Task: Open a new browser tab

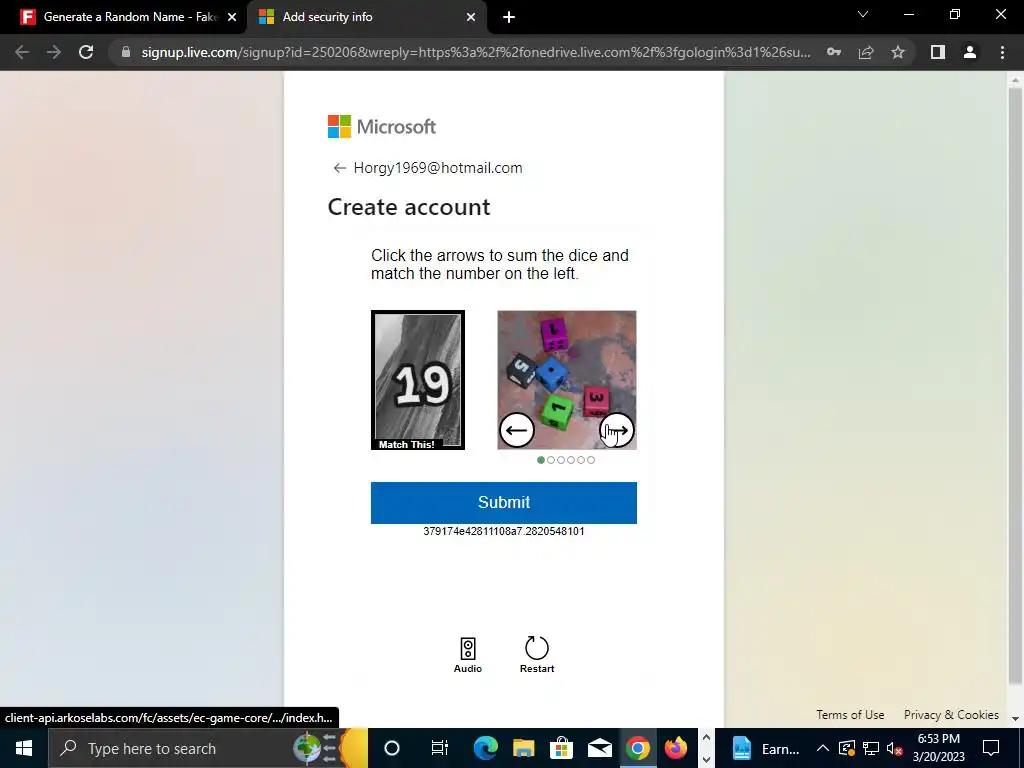Action: [x=509, y=17]
